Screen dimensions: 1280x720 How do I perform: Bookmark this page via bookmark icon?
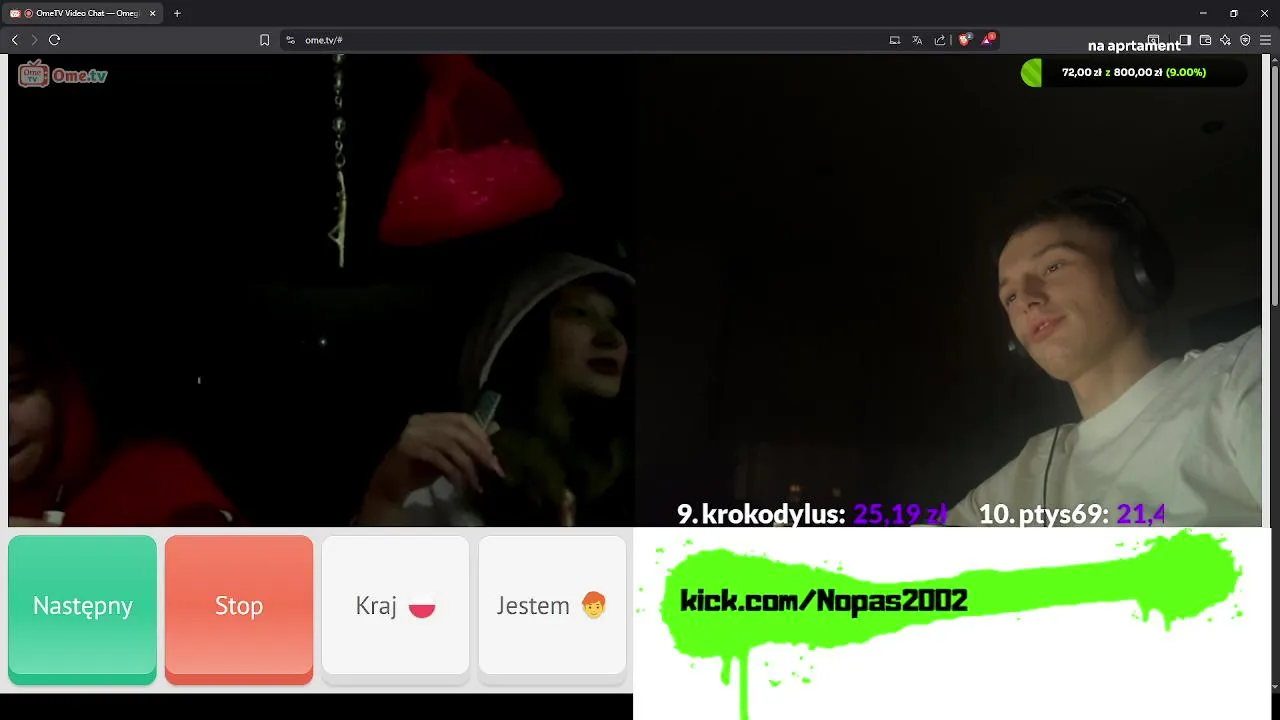[264, 40]
